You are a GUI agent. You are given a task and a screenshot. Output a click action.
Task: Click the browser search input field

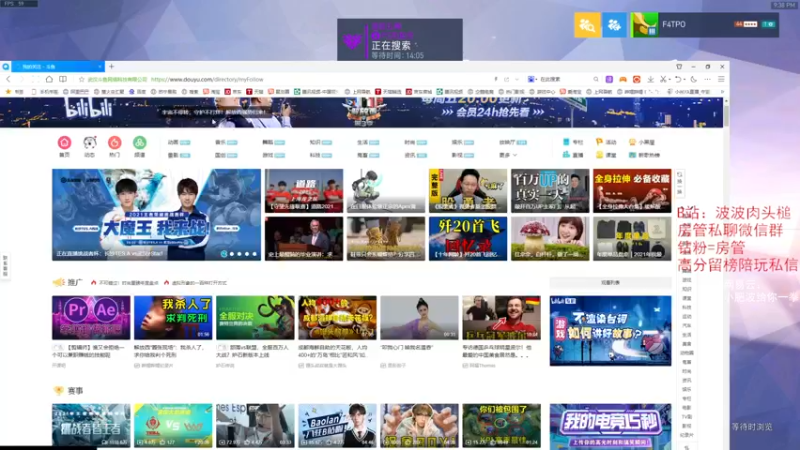click(x=564, y=79)
